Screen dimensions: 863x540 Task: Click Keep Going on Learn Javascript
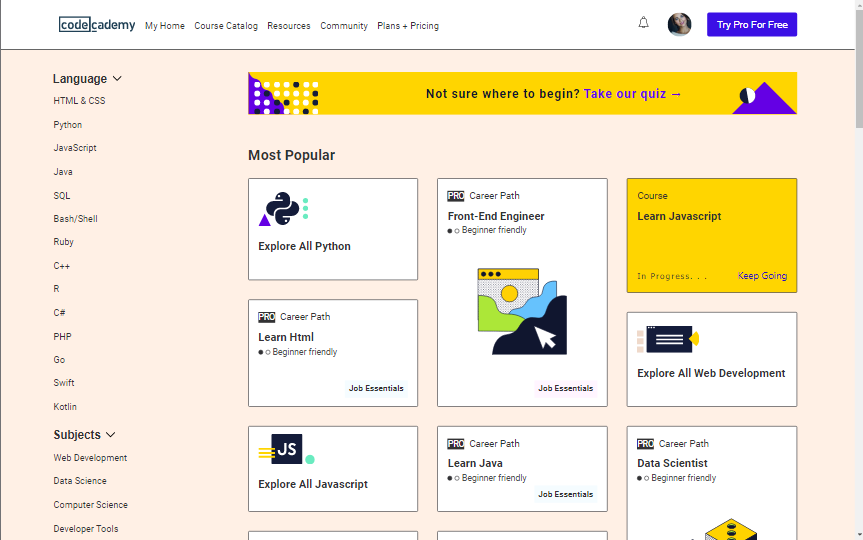pyautogui.click(x=762, y=276)
